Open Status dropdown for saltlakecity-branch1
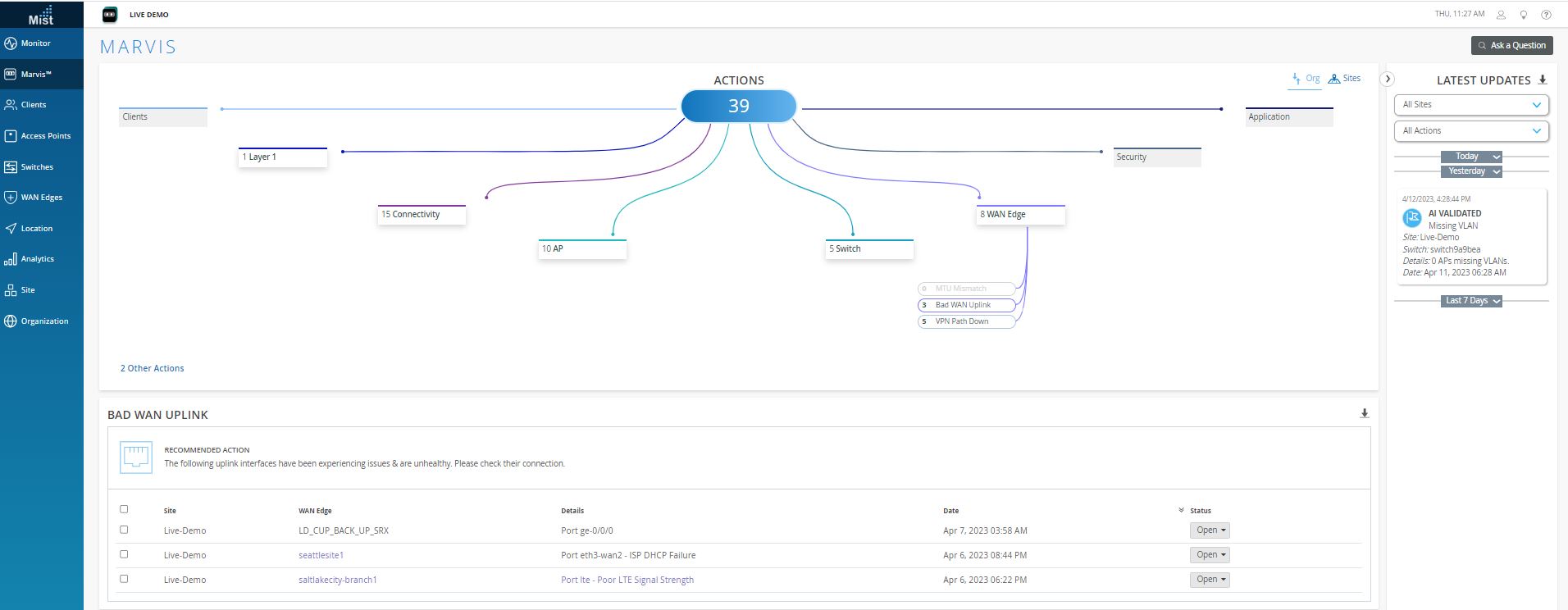 coord(1210,580)
